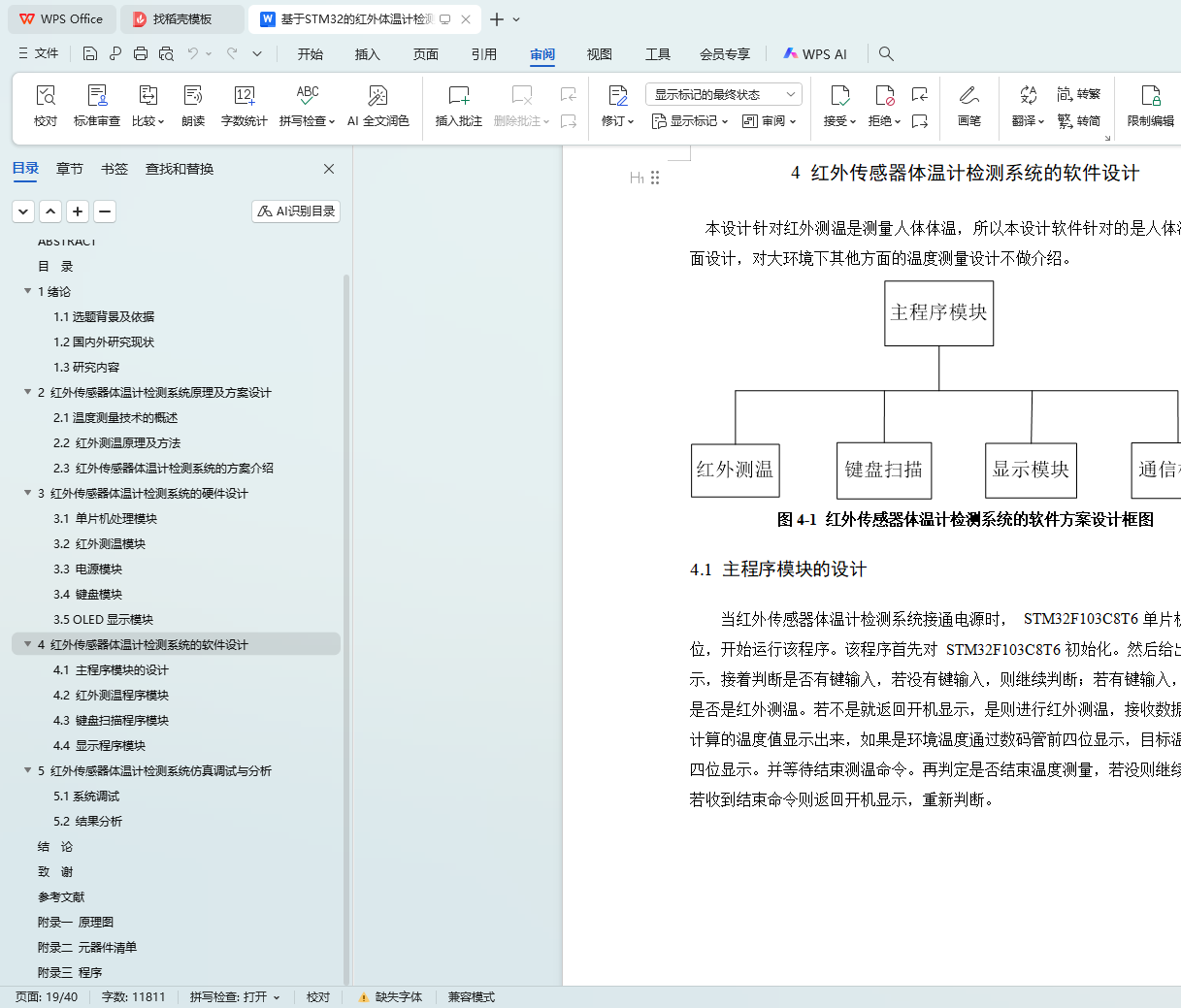This screenshot has width=1181, height=1008.
Task: Click AI 全文润色 polish icon
Action: (378, 106)
